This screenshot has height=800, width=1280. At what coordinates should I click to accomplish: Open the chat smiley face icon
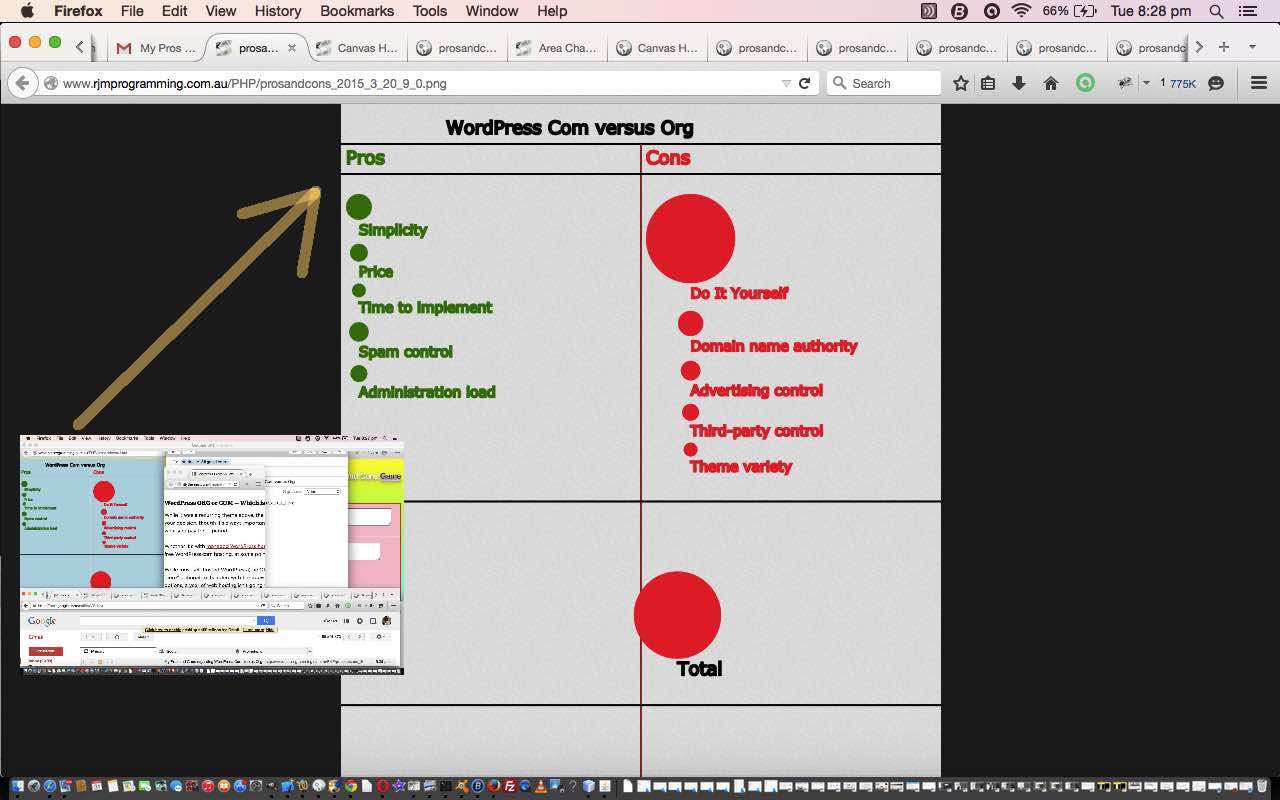pyautogui.click(x=1216, y=83)
